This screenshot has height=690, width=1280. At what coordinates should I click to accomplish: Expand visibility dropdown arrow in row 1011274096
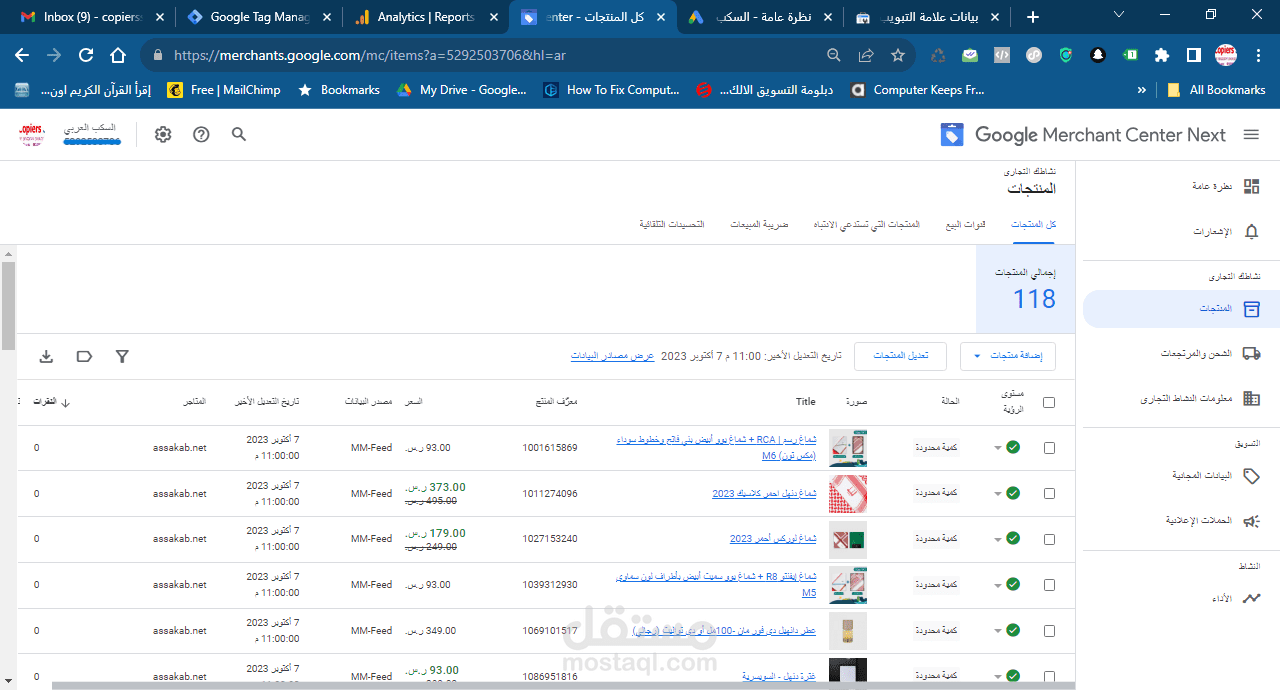pos(997,494)
